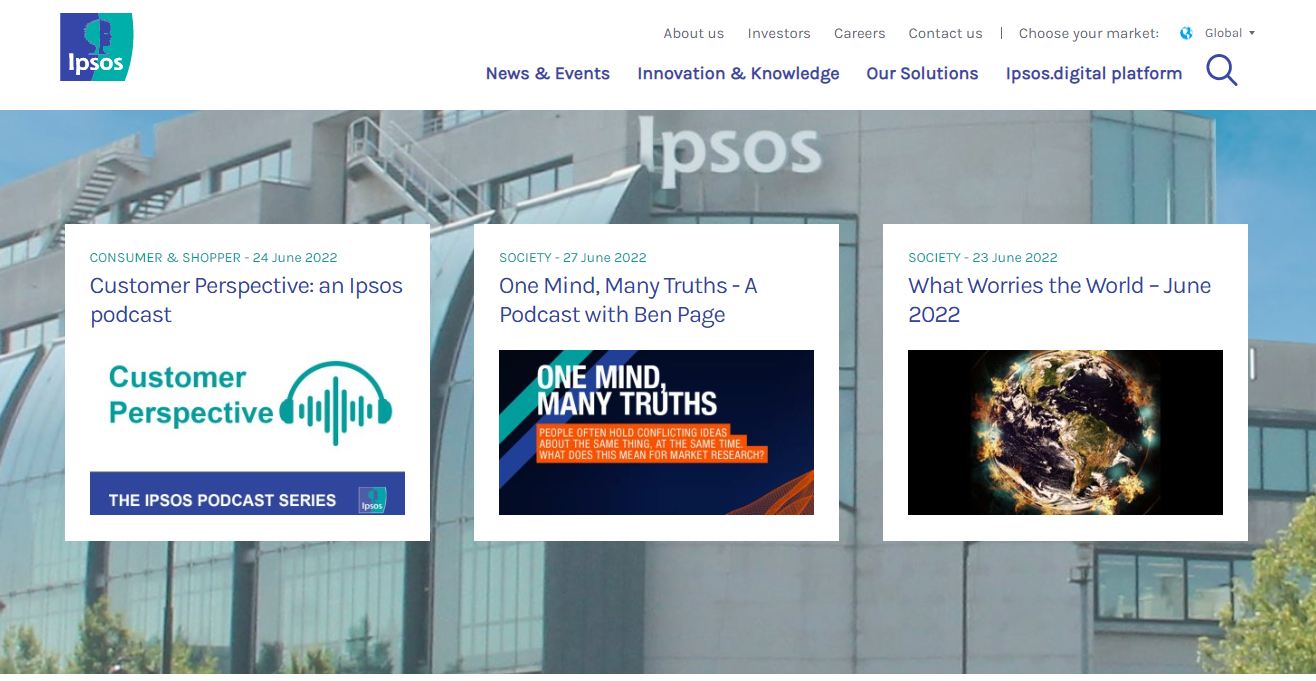Click One Mind, Many Truths banner image

pyautogui.click(x=656, y=432)
